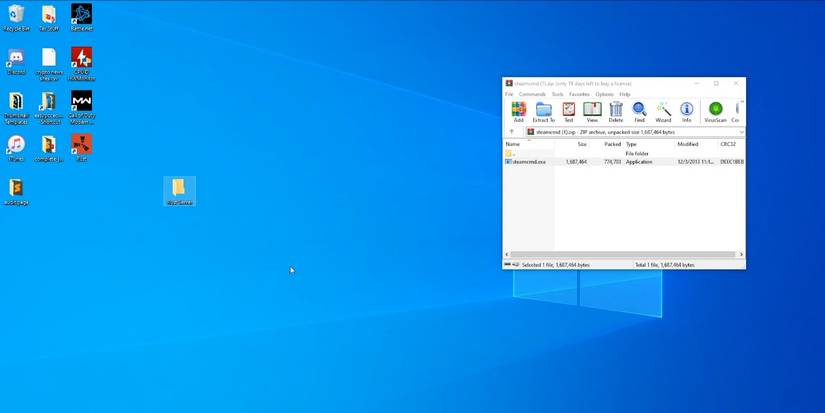Click the Add button in WinRAR toolbar
Viewport: 825px width, 413px height.
[518, 112]
